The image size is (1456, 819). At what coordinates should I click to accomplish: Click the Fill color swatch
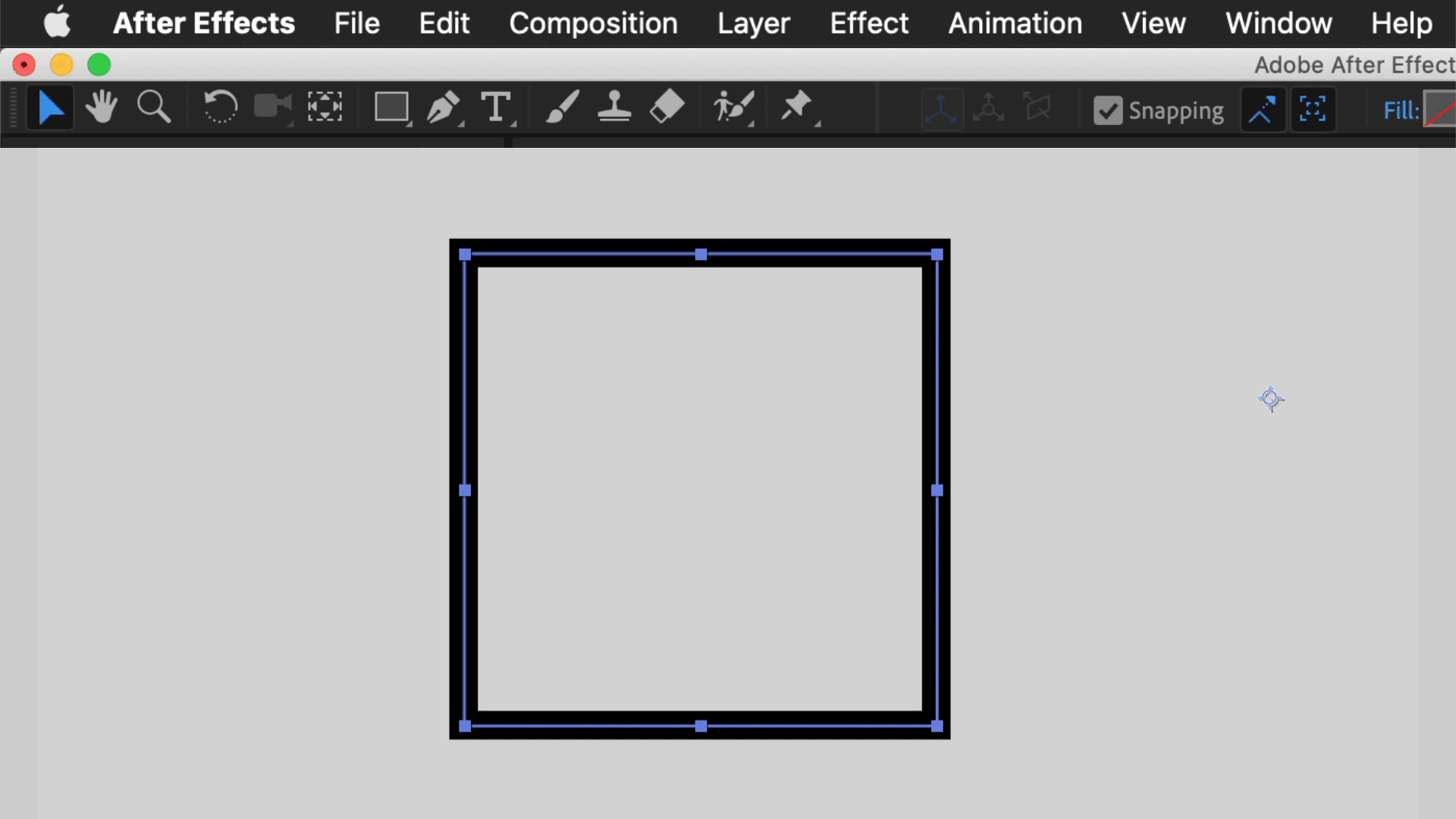[x=1439, y=110]
